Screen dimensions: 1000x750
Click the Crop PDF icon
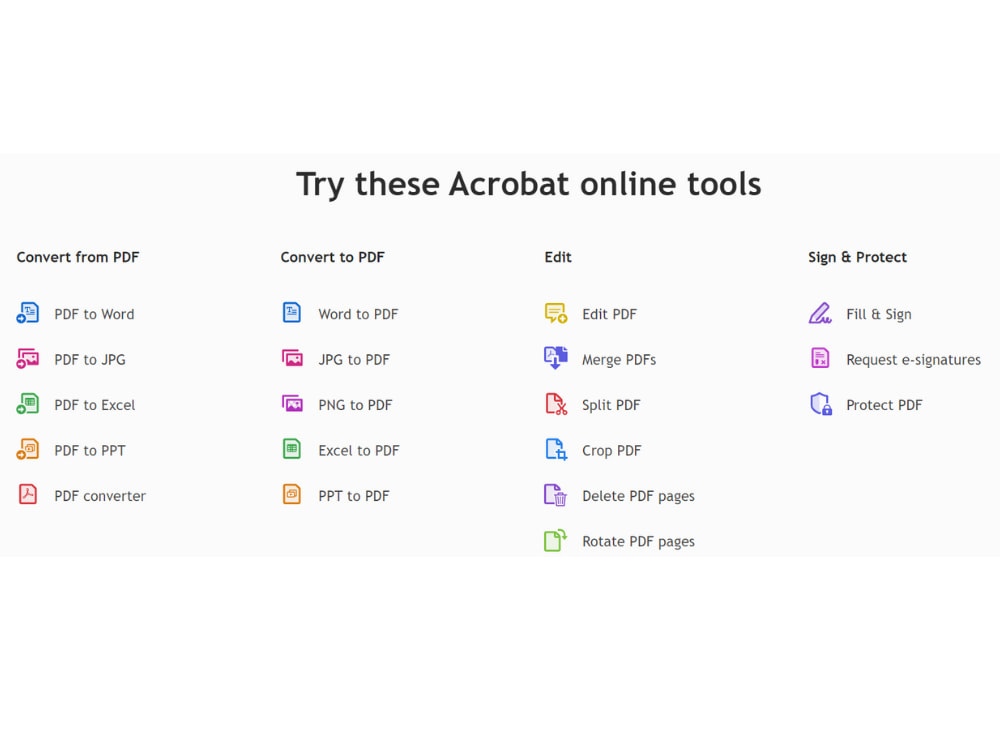[x=556, y=450]
